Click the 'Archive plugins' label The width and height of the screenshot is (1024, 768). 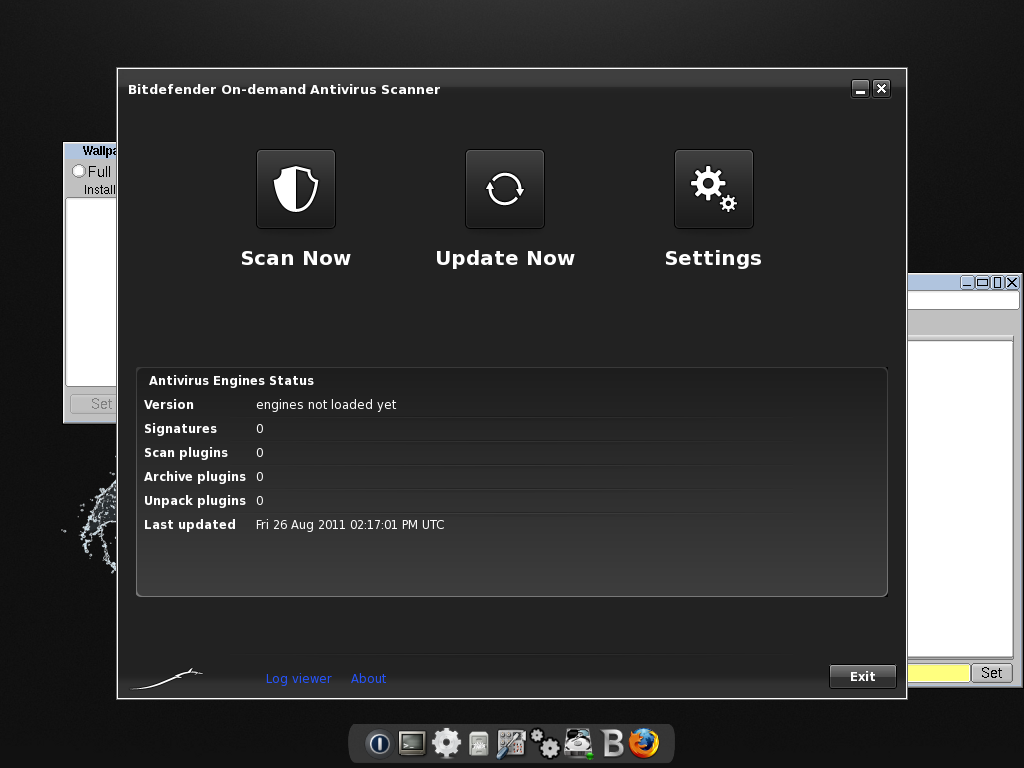195,477
